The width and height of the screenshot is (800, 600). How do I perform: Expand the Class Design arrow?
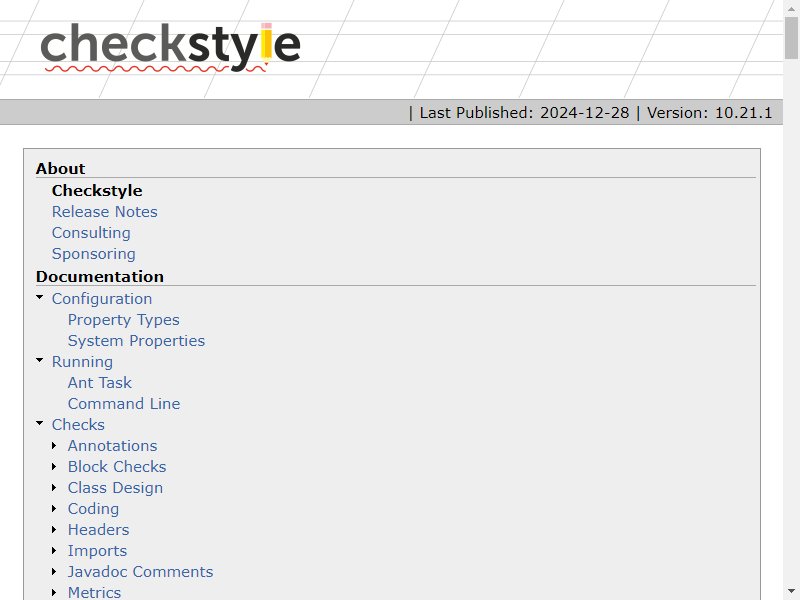click(x=54, y=487)
